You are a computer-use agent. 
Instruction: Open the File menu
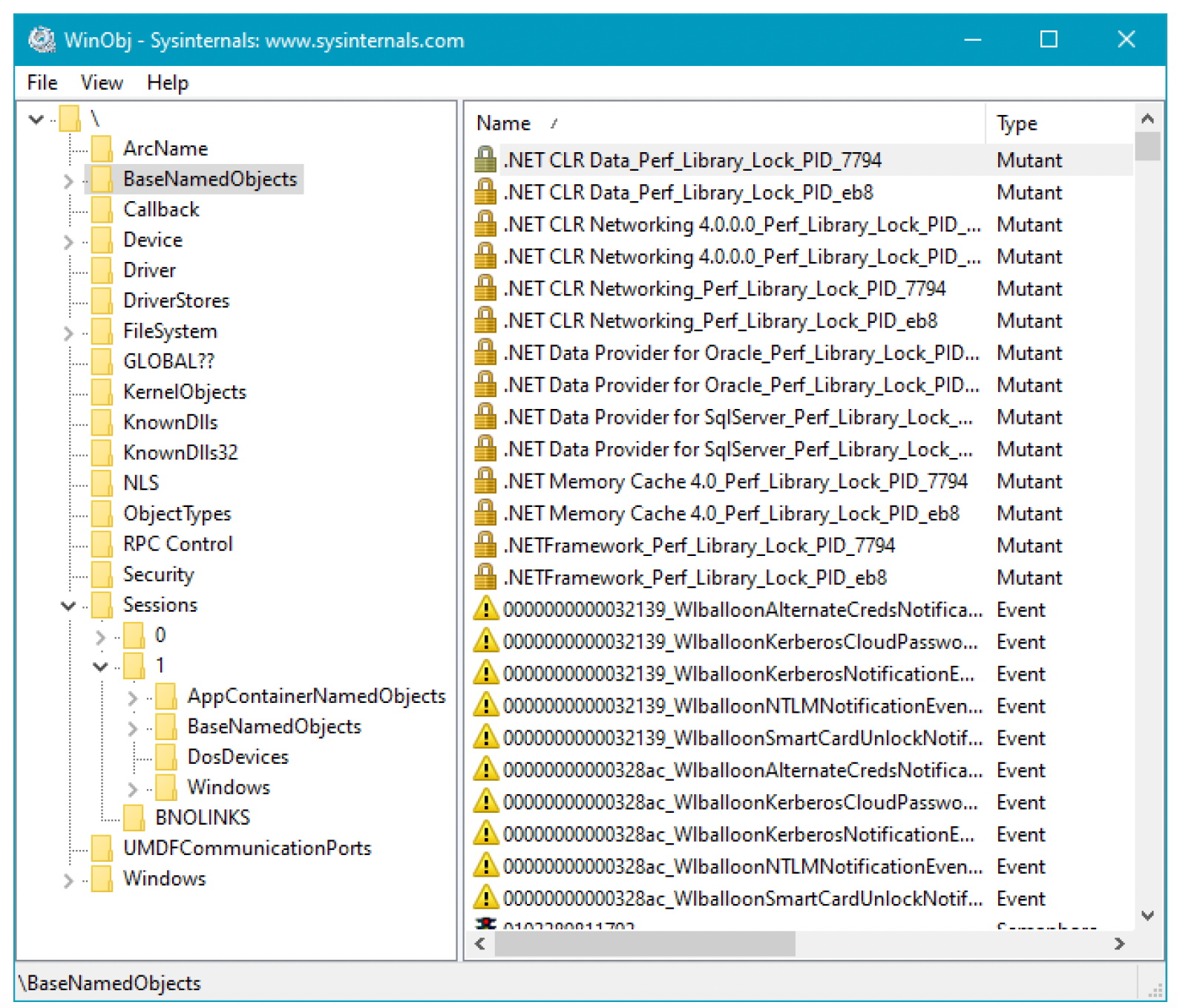(42, 82)
